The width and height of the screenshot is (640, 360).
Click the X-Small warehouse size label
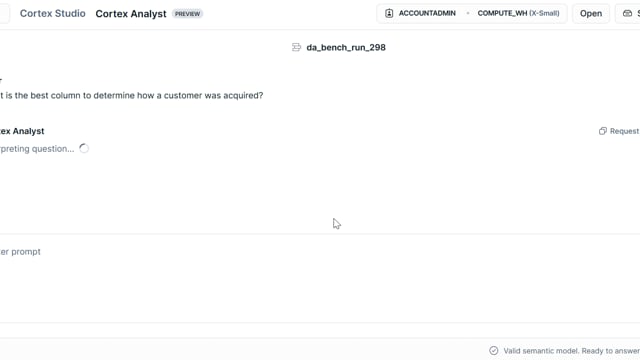coord(544,13)
